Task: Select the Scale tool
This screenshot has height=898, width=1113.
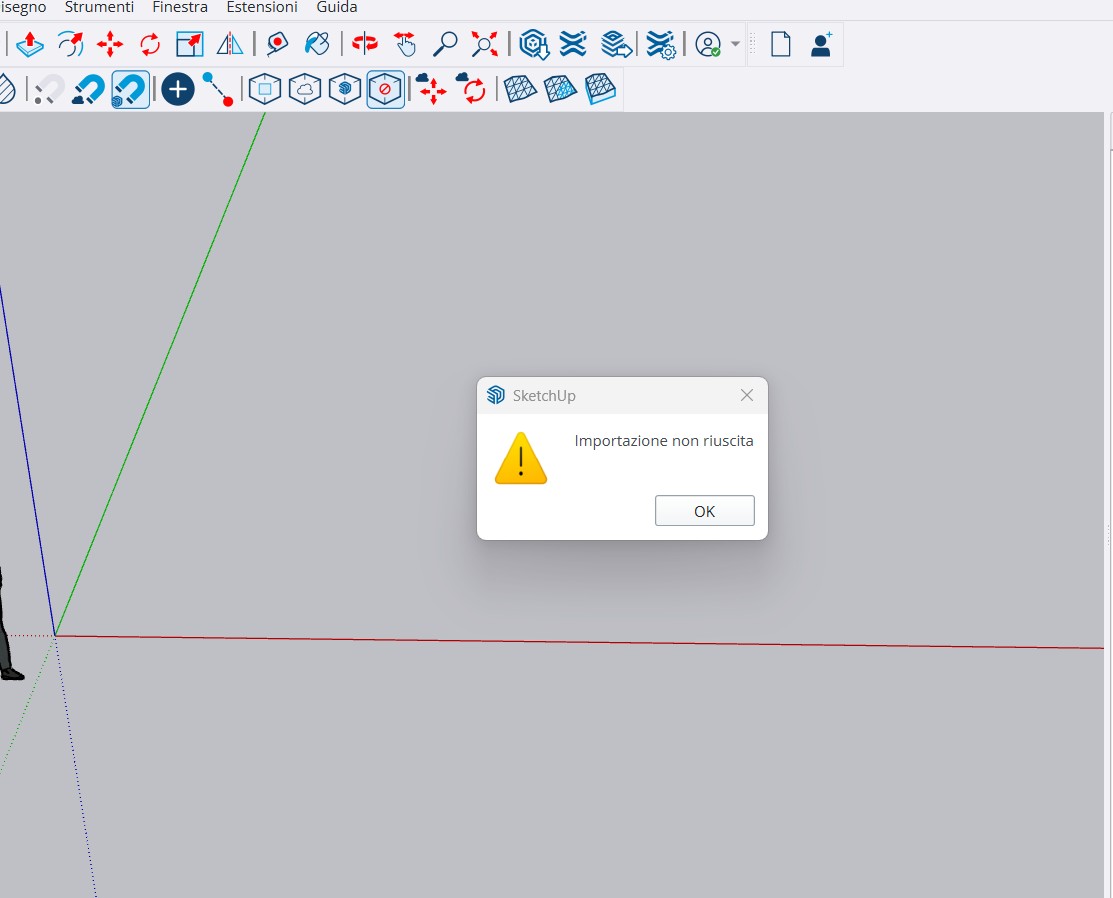Action: [x=190, y=44]
